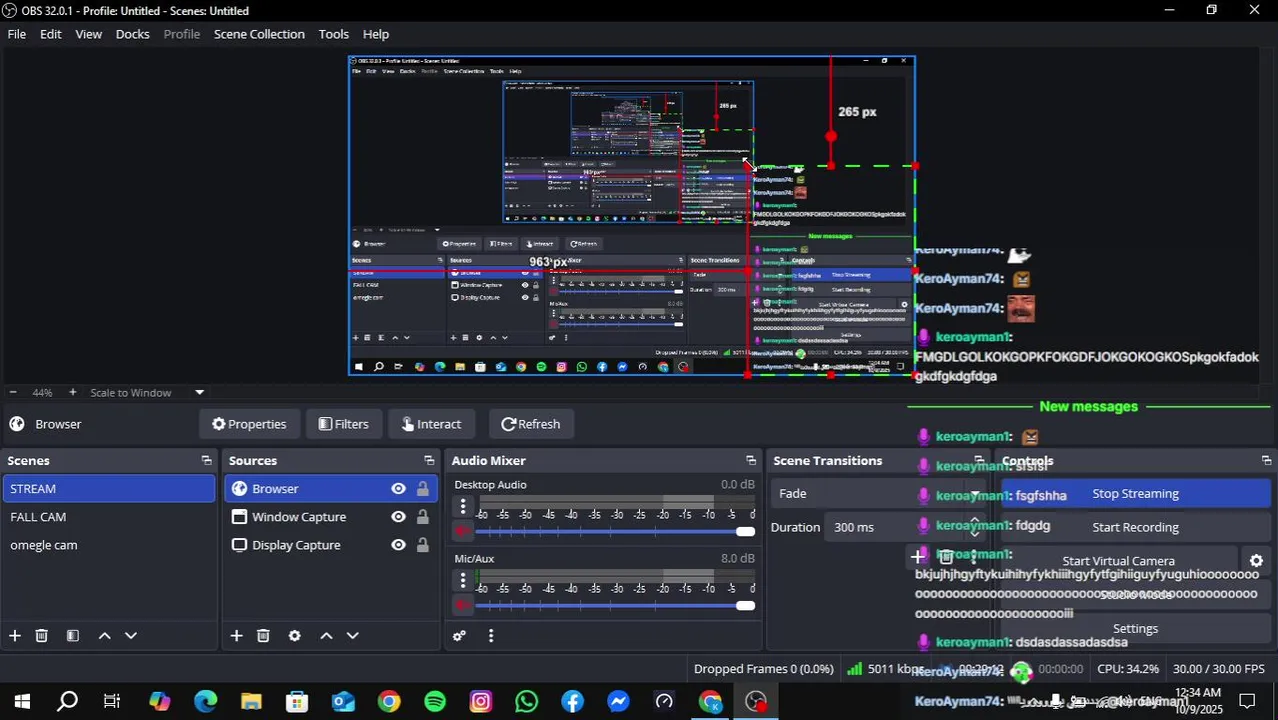
Task: Delete the selected source via the Sources trash icon
Action: pos(263,636)
